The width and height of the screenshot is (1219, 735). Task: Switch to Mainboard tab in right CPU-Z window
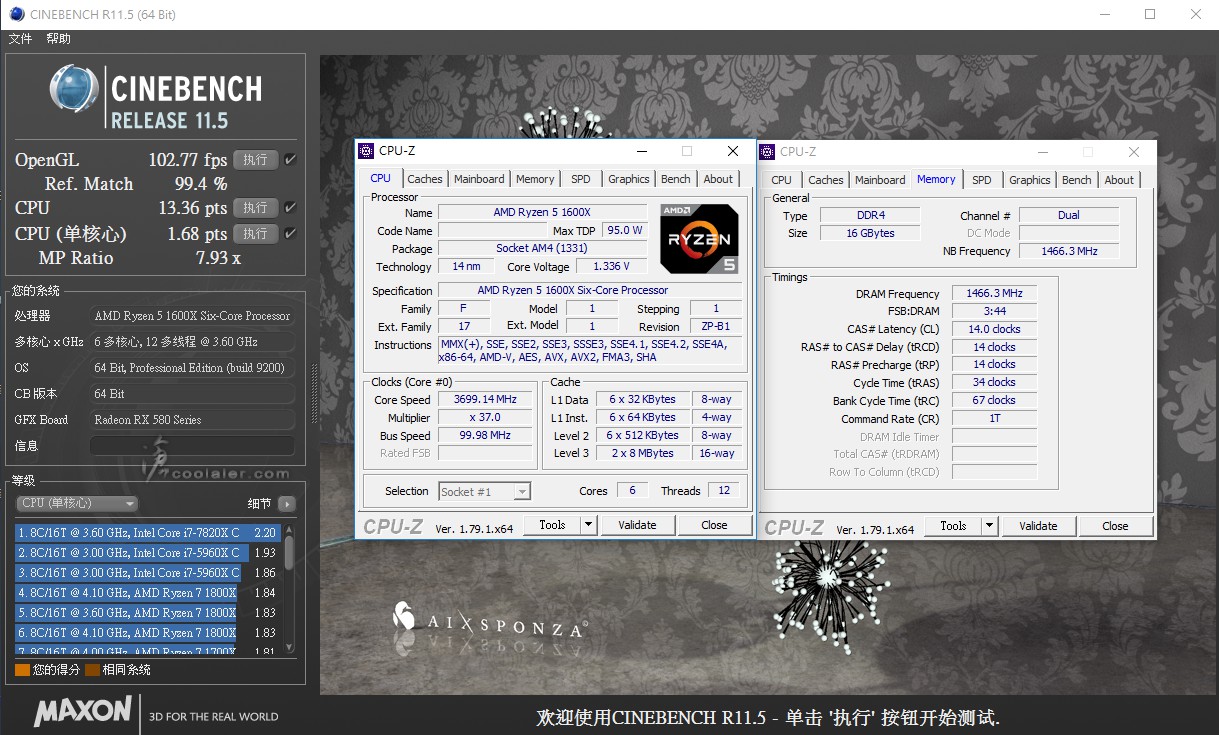pos(880,180)
